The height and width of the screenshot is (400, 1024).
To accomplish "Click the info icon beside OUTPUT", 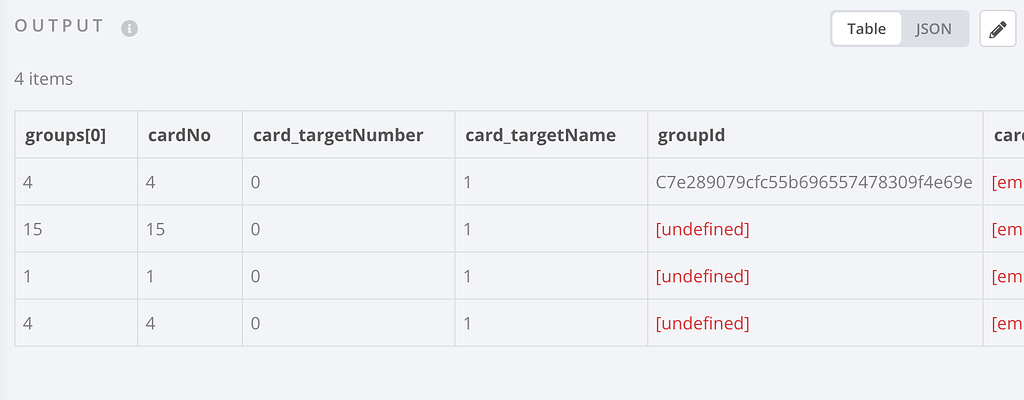I will [129, 29].
